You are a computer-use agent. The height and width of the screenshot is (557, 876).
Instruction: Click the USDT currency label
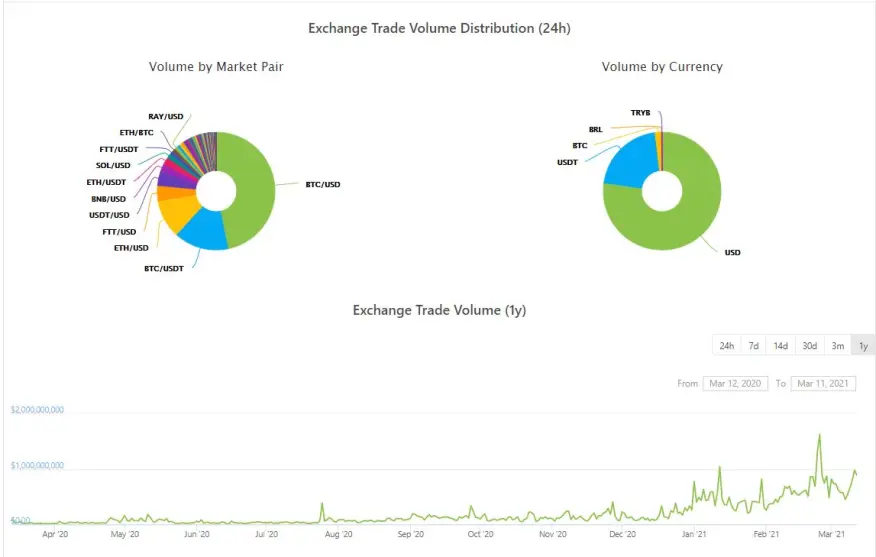pos(567,162)
